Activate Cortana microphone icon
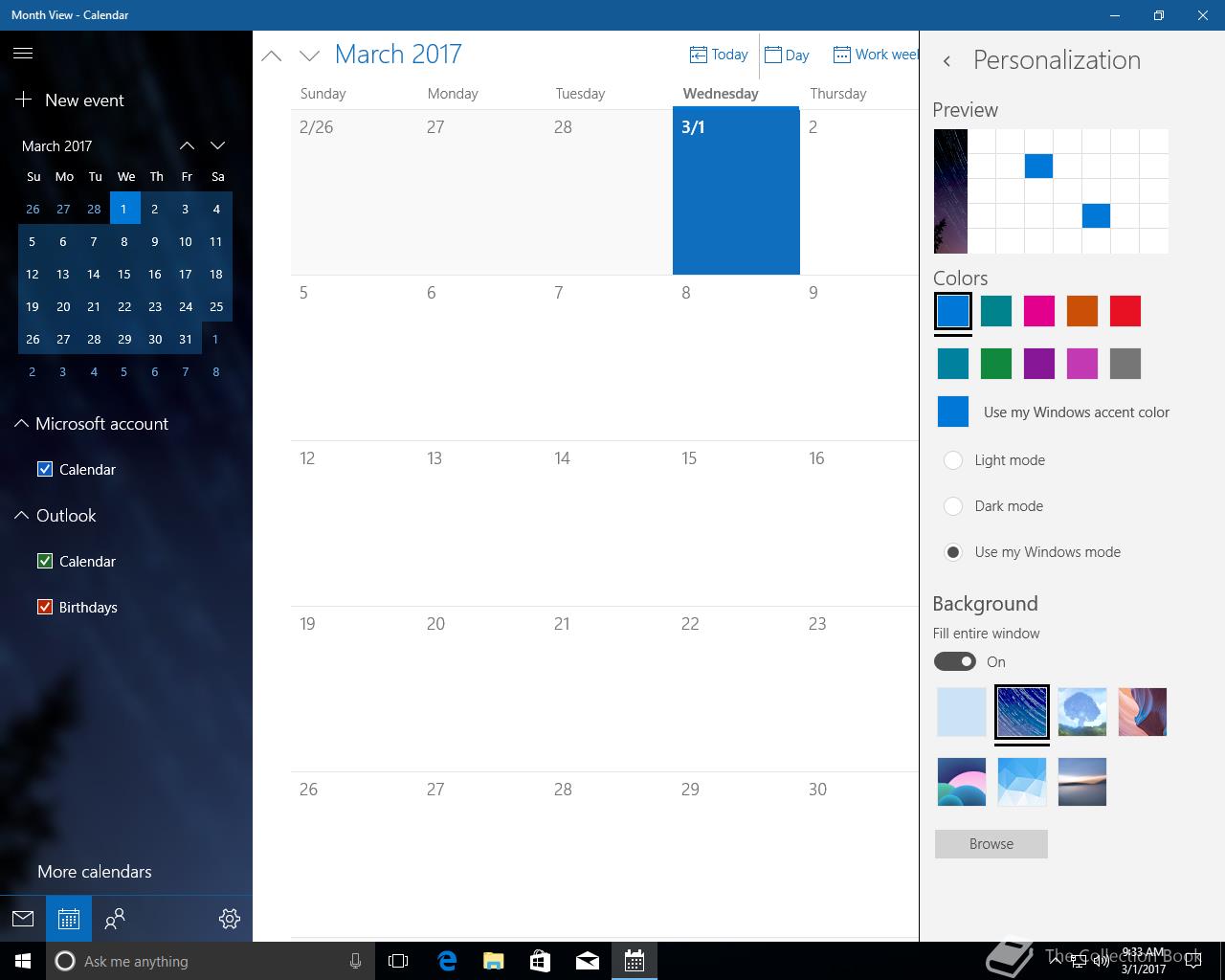Image resolution: width=1225 pixels, height=980 pixels. click(x=355, y=961)
